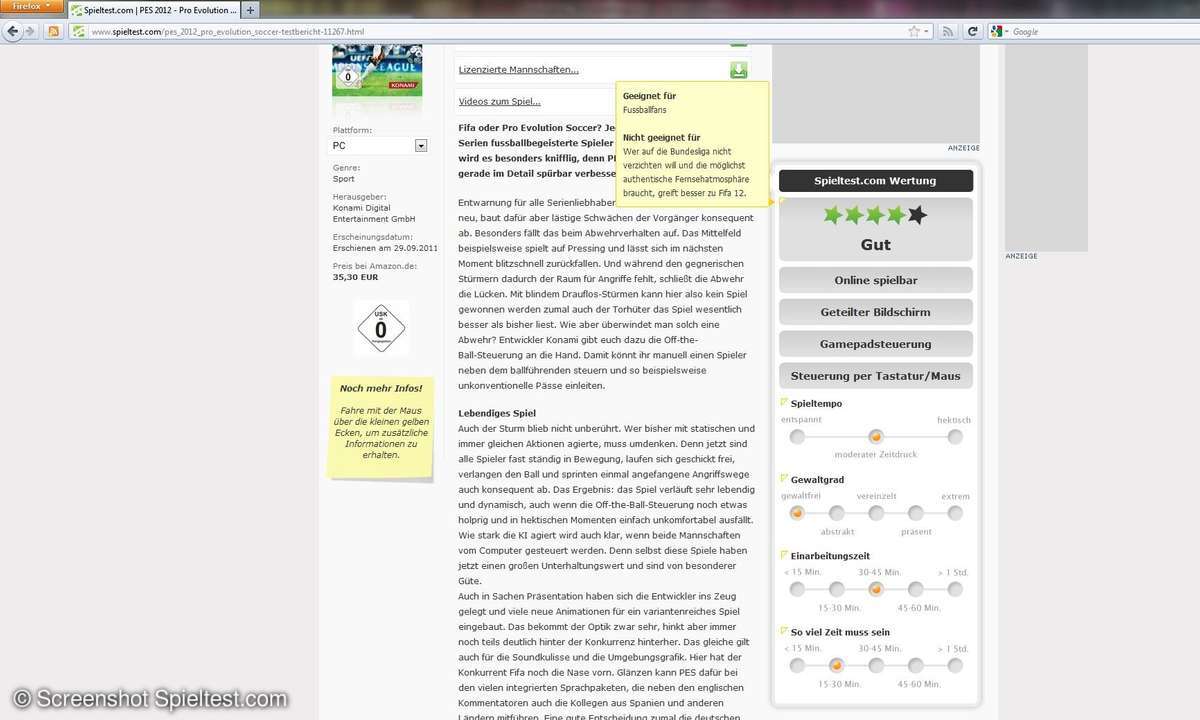This screenshot has width=1200, height=720.
Task: Click the Noch mehr Infos sticky note
Action: tap(381, 428)
